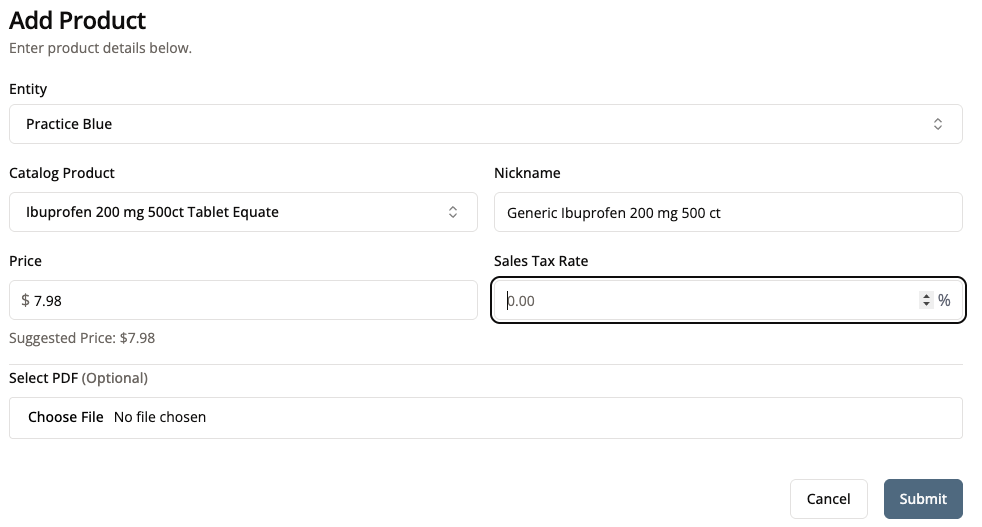Click the Select PDF (Optional) label
The width and height of the screenshot is (982, 527).
78,378
